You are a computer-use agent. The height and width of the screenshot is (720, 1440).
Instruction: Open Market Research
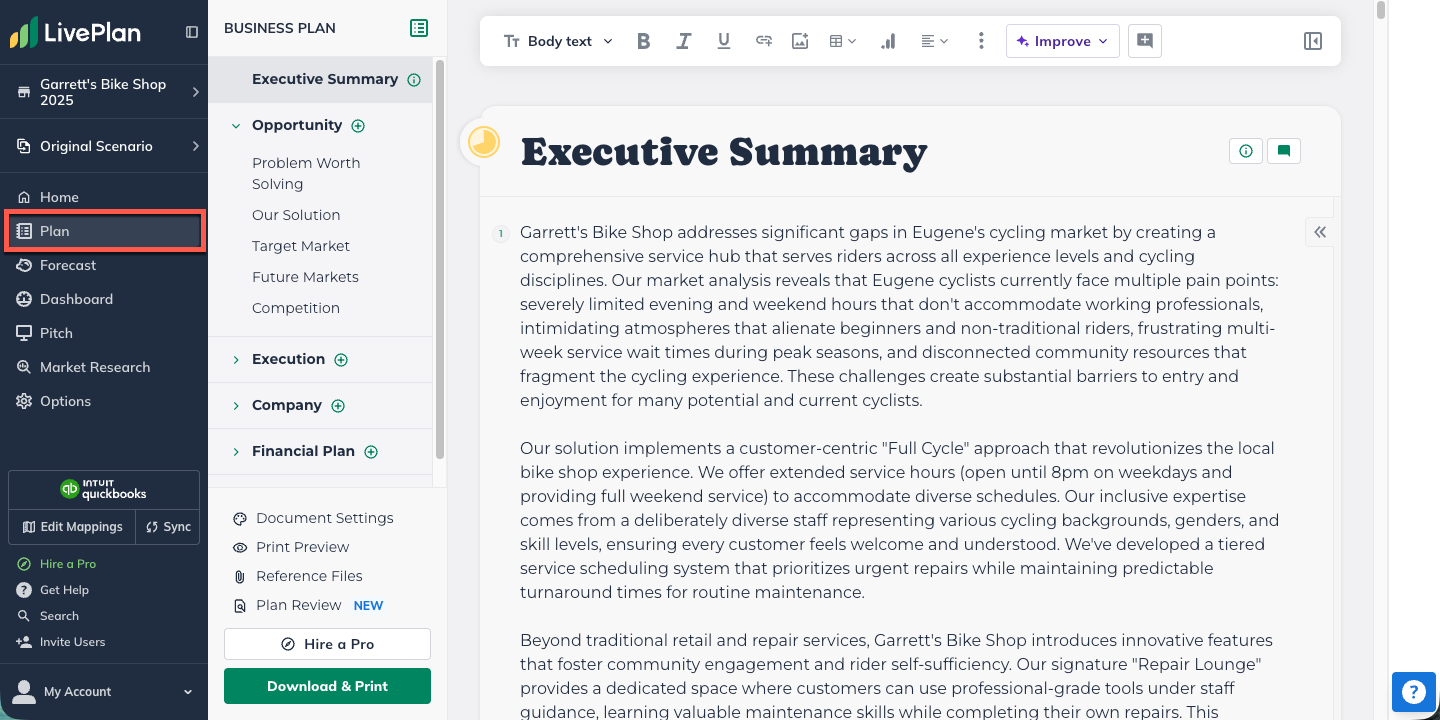click(x=104, y=367)
